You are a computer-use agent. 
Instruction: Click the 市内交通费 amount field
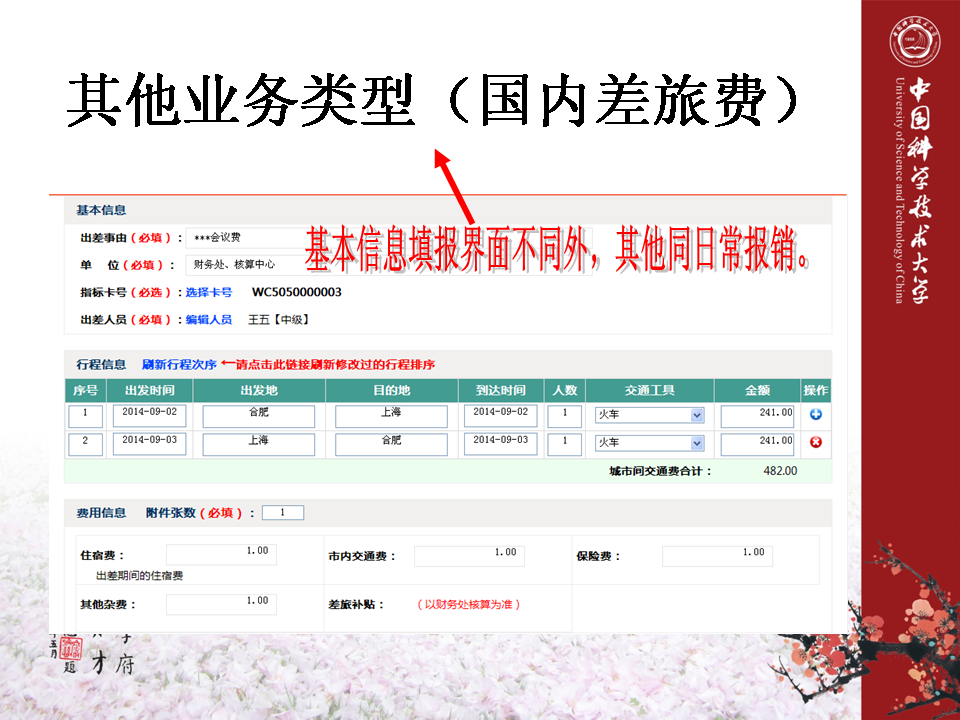pos(469,556)
